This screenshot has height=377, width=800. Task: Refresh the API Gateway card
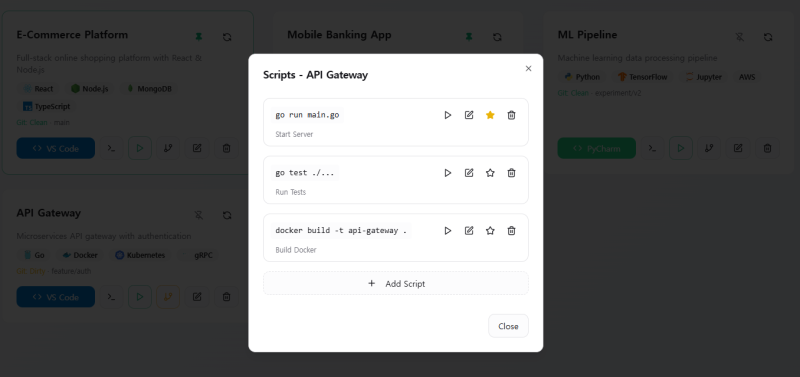coord(227,215)
